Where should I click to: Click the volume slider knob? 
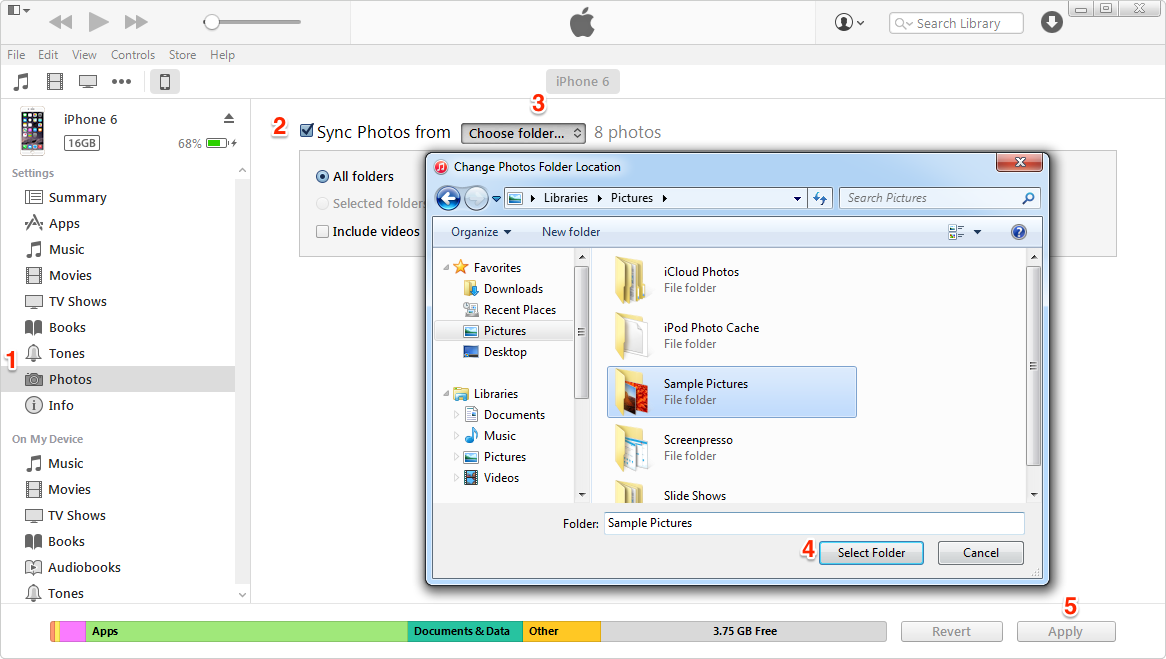click(x=212, y=22)
